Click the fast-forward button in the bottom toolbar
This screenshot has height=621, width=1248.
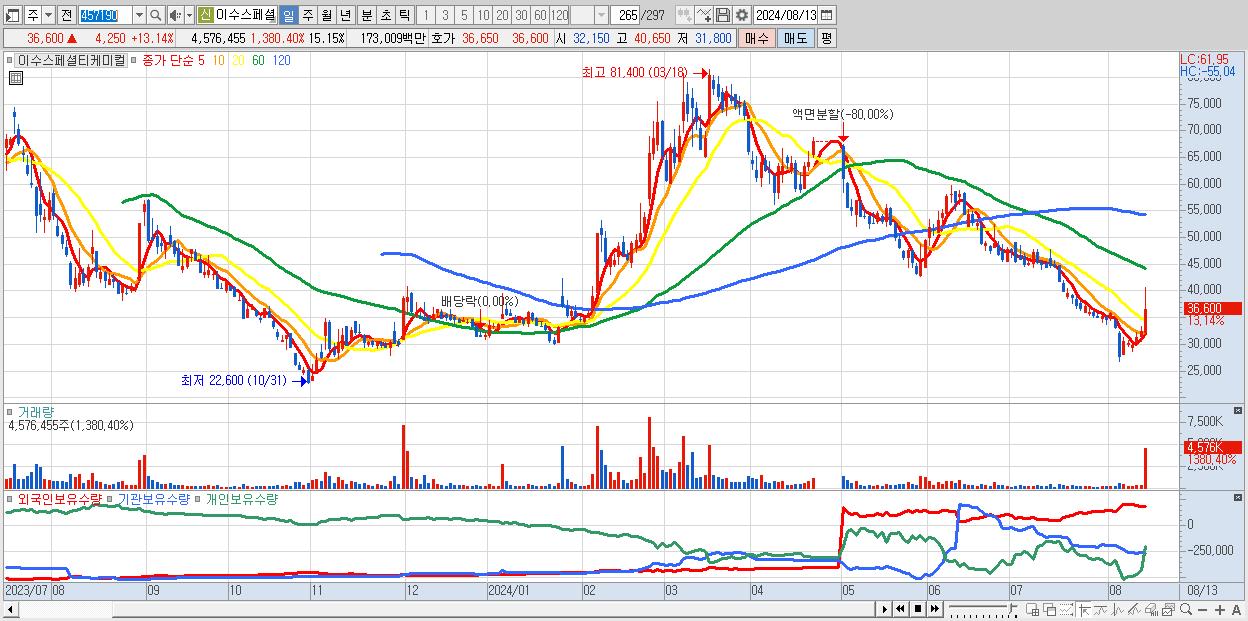[x=934, y=609]
